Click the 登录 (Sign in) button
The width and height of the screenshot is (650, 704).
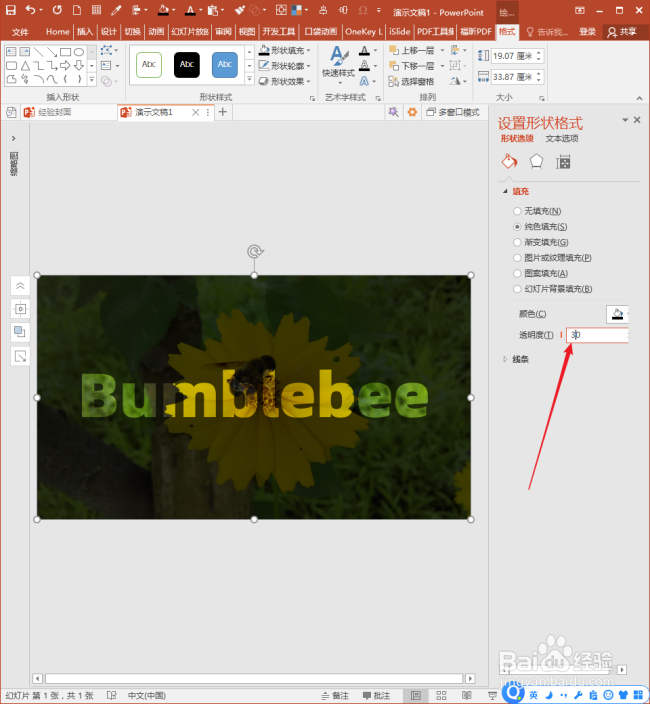click(x=587, y=31)
